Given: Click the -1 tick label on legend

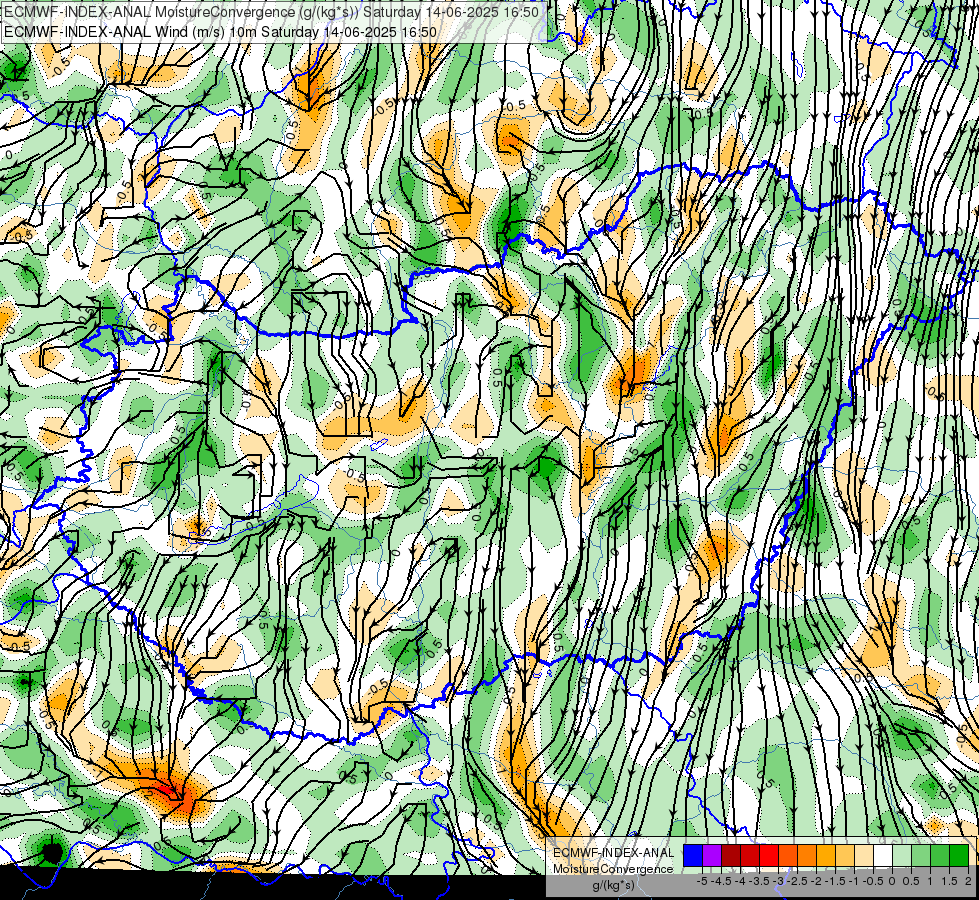Looking at the screenshot, I should coord(854,881).
